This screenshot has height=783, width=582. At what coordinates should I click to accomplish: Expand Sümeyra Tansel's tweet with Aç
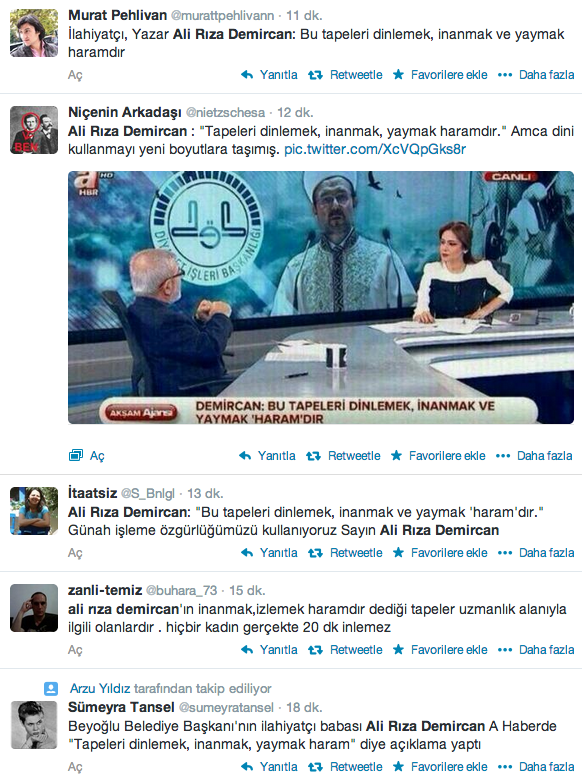tap(75, 767)
